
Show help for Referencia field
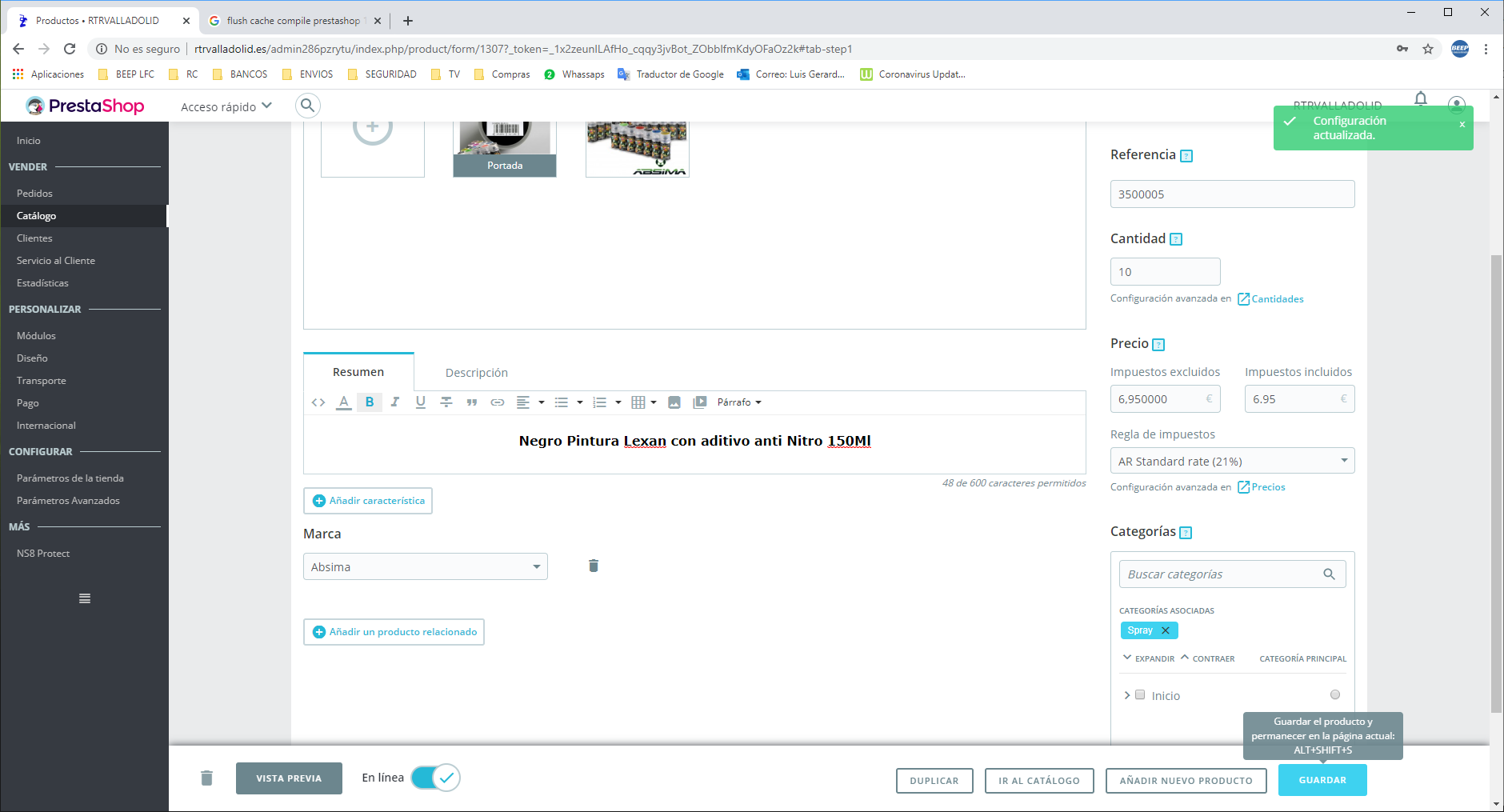[1186, 156]
